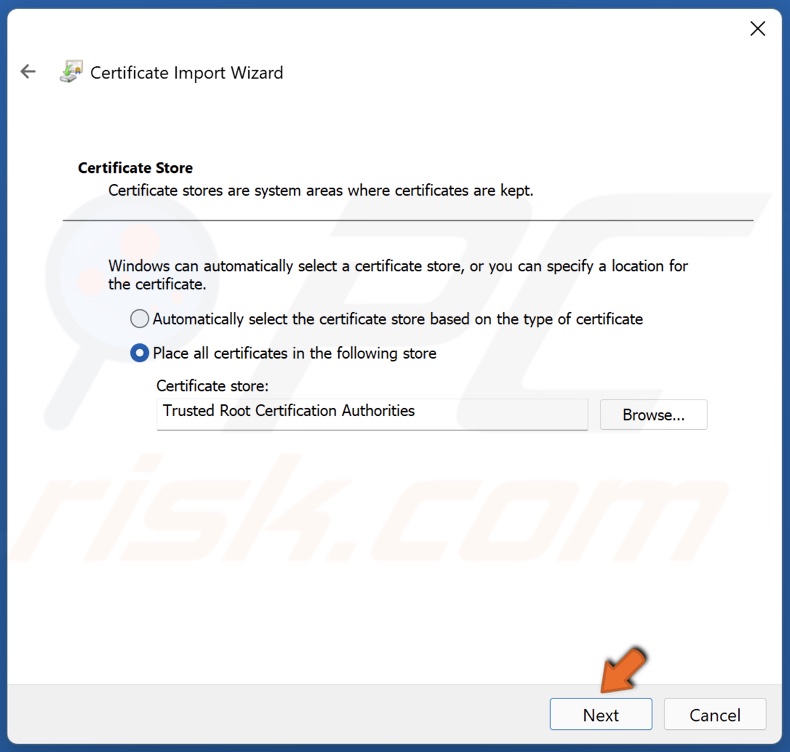Click the horizontal divider under the heading
The image size is (790, 752).
[x=407, y=220]
